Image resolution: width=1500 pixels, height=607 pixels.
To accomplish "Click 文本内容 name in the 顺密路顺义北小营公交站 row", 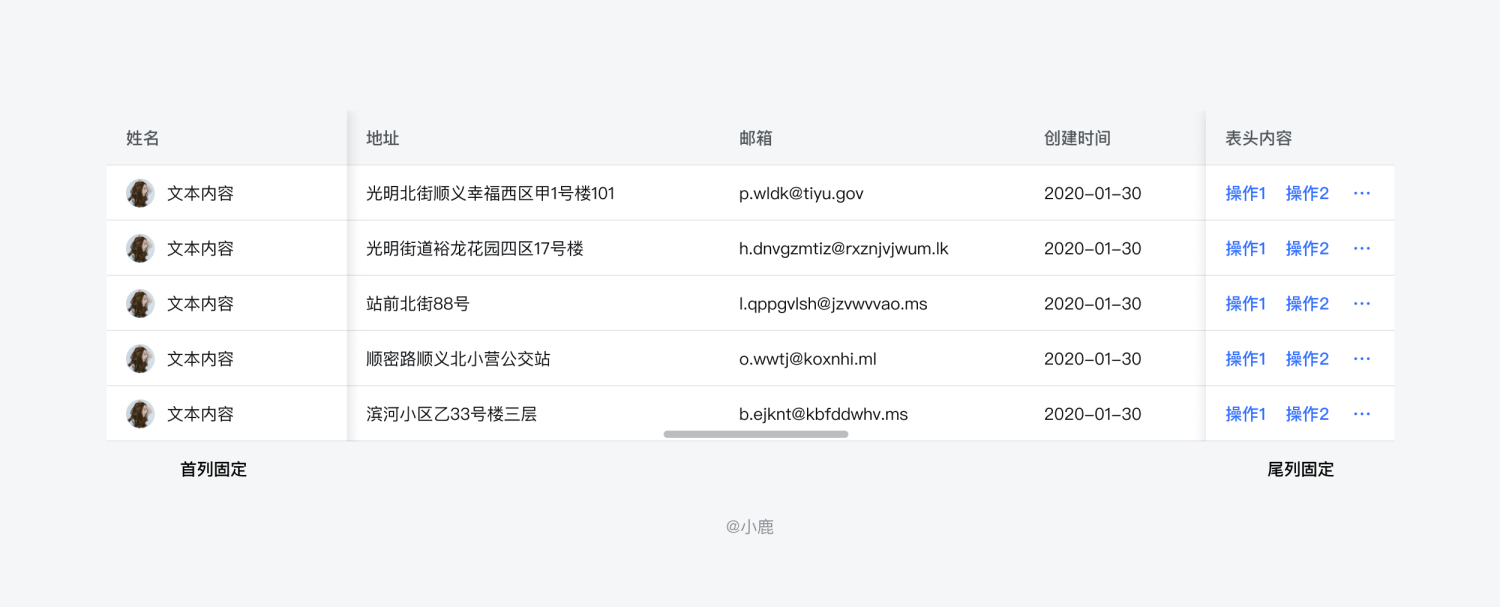I will click(200, 358).
